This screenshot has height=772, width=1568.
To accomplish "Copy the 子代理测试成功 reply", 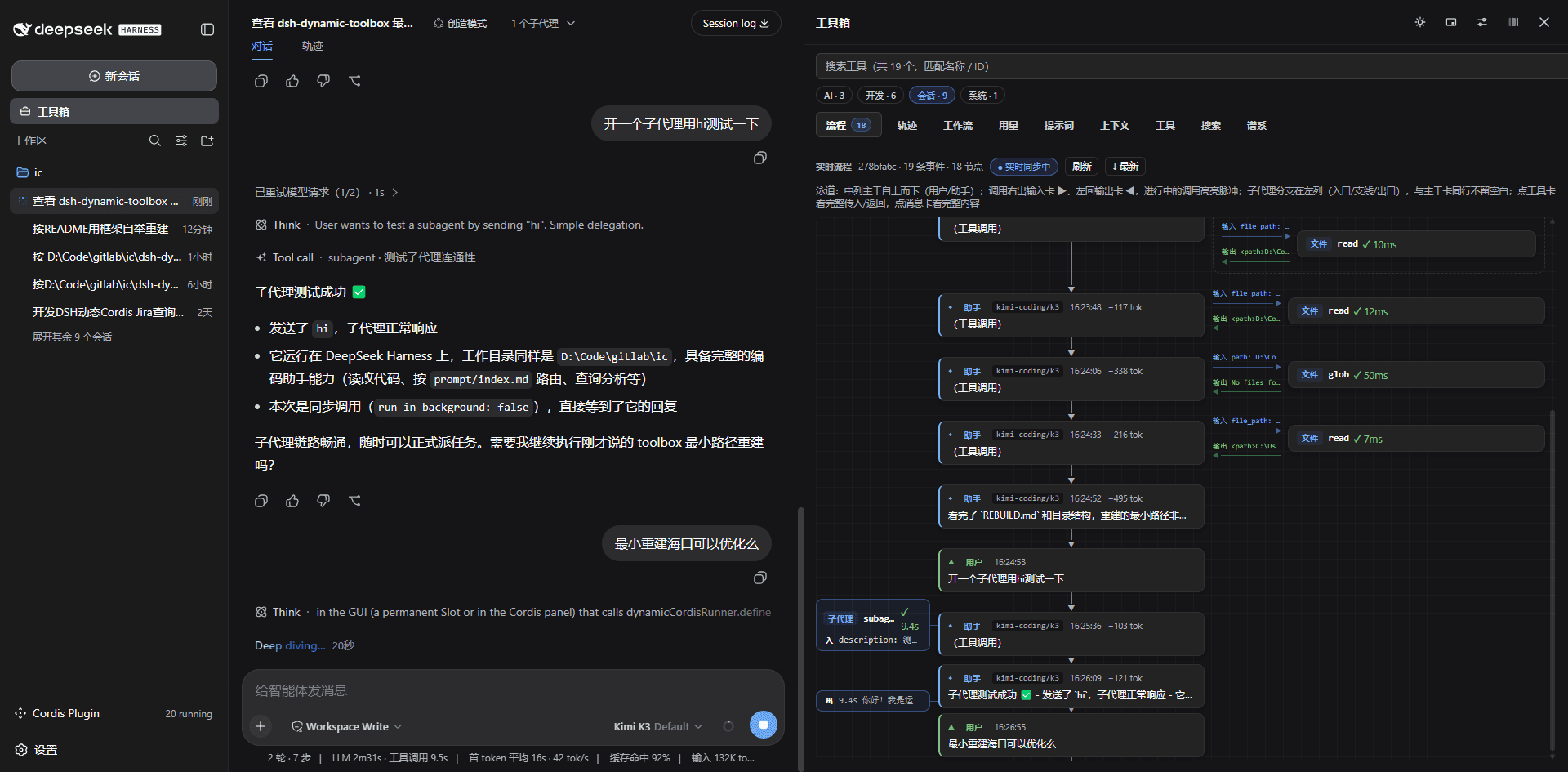I will 261,501.
